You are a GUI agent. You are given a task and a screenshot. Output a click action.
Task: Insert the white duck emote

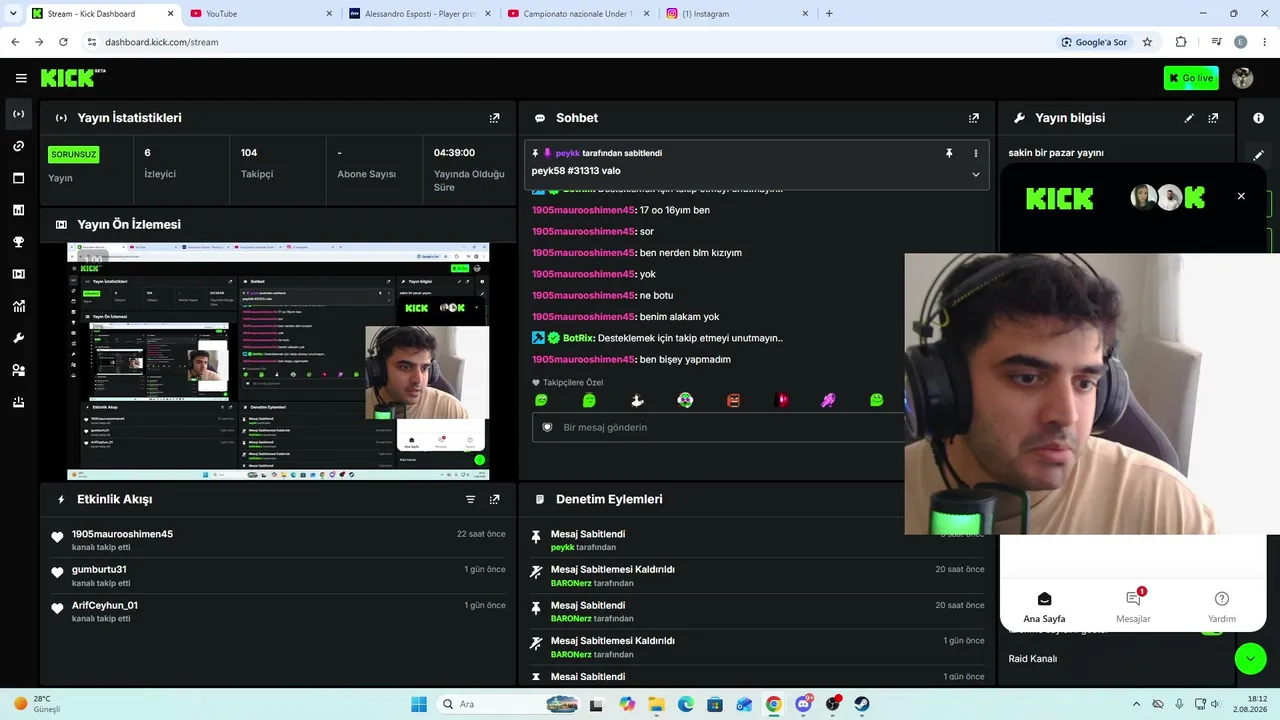[637, 400]
